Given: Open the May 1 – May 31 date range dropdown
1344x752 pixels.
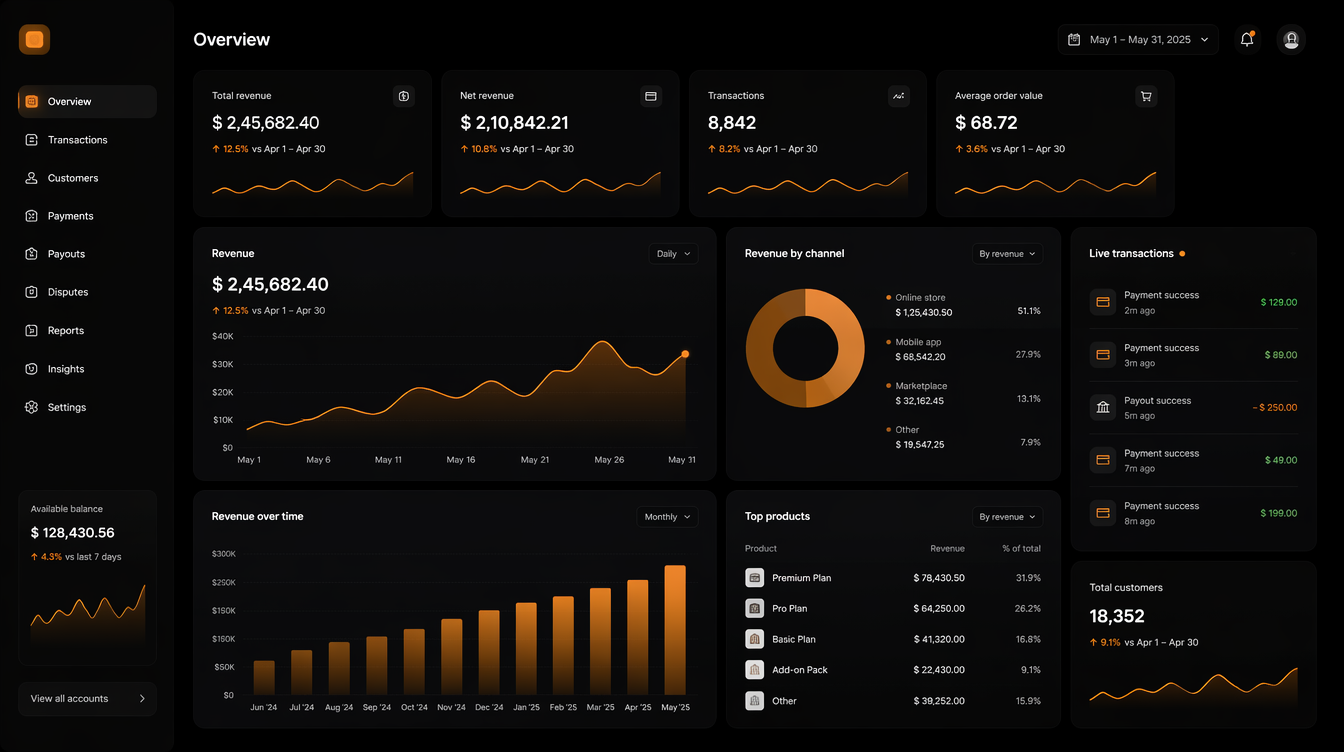Looking at the screenshot, I should tap(1138, 39).
